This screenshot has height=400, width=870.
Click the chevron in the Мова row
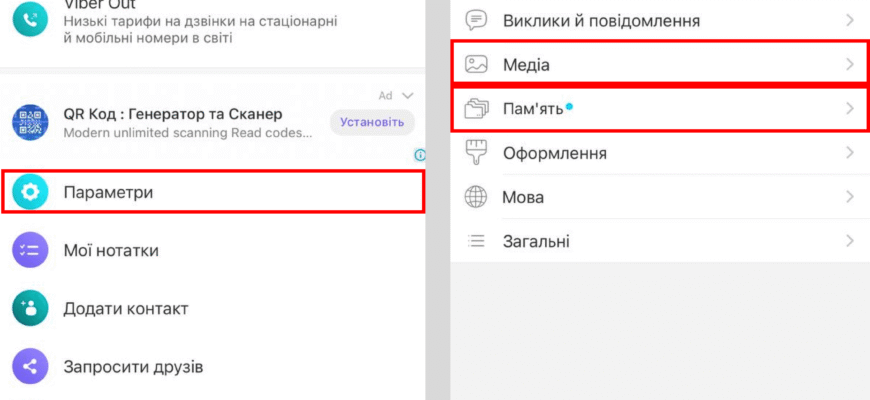click(x=850, y=196)
